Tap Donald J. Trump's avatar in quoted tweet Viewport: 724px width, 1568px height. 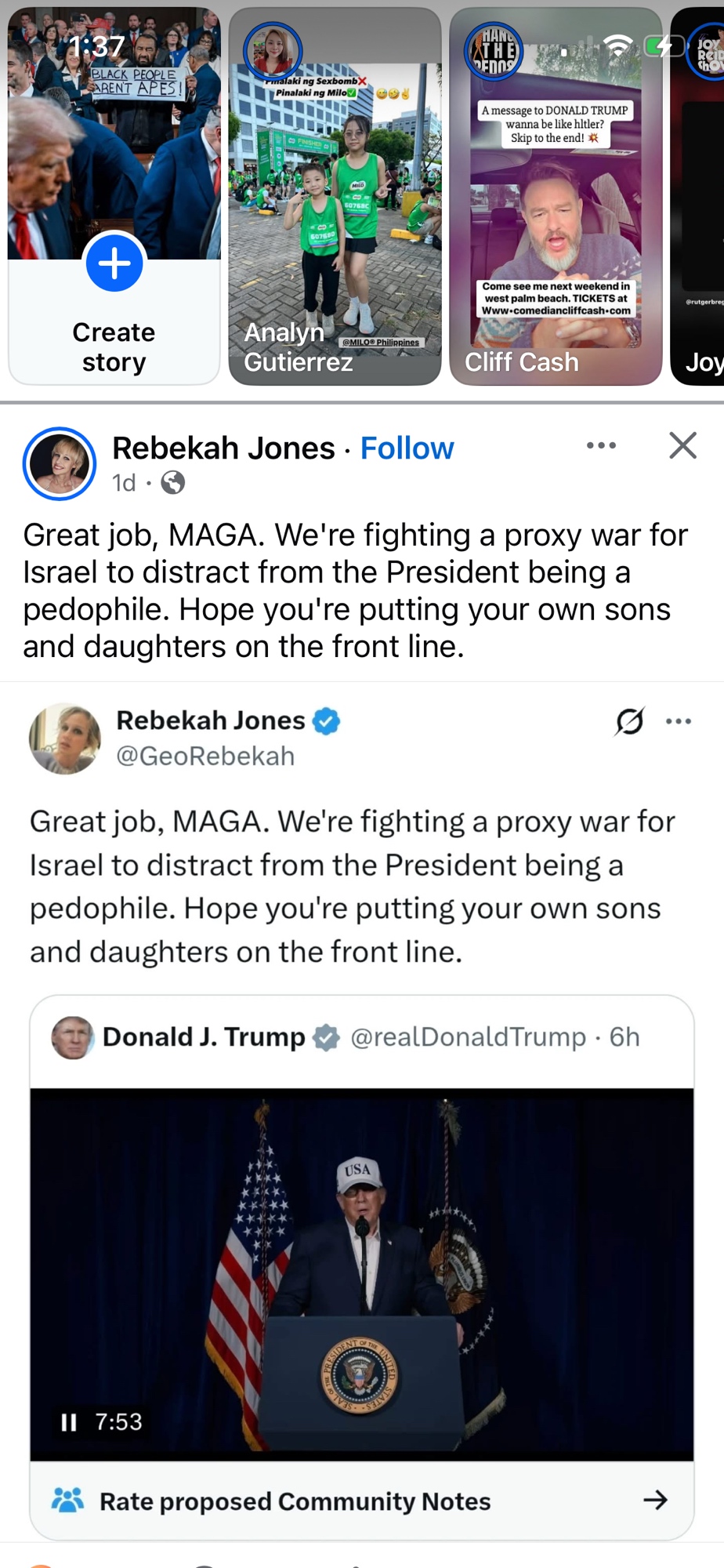[x=72, y=1037]
